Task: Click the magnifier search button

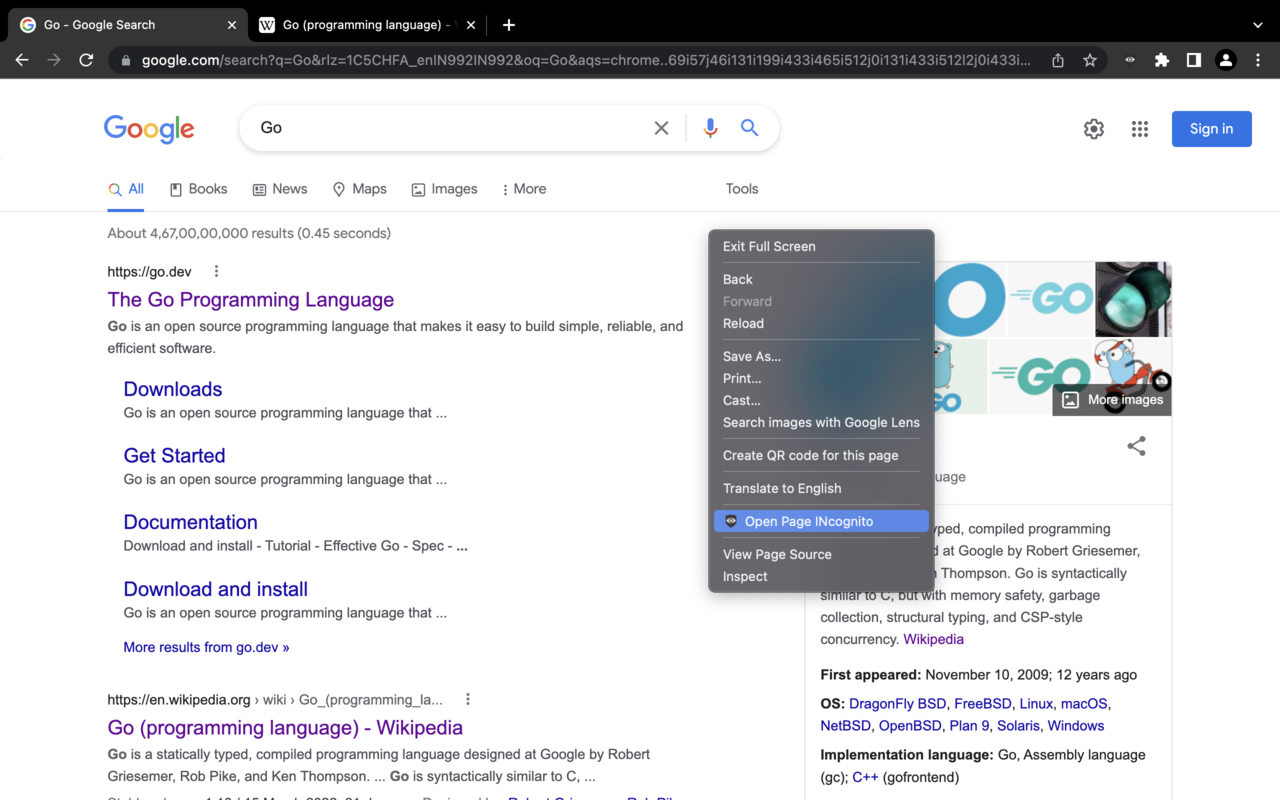Action: click(x=749, y=128)
